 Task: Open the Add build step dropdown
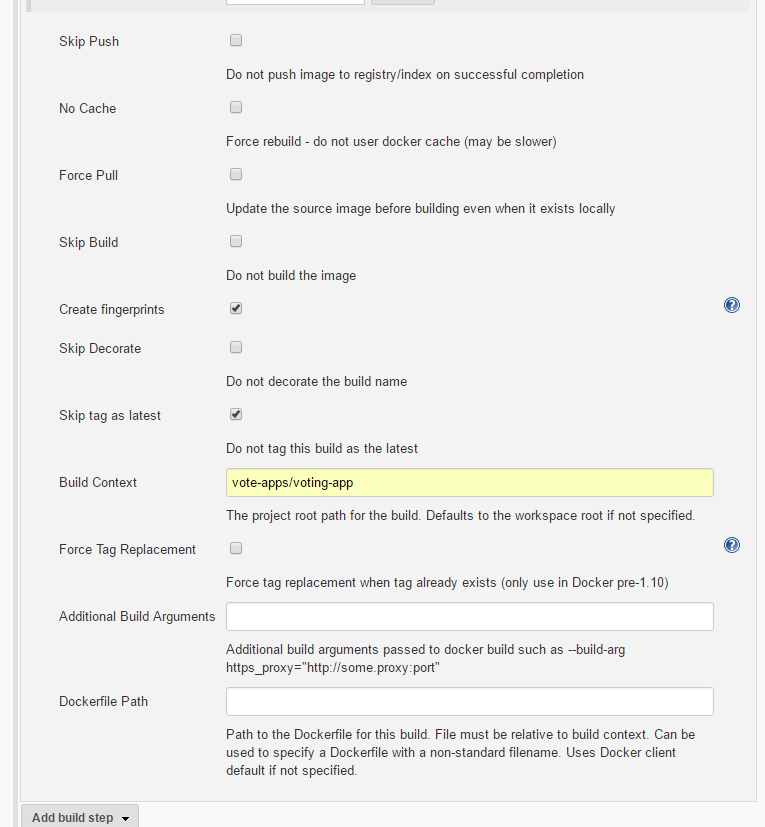80,816
